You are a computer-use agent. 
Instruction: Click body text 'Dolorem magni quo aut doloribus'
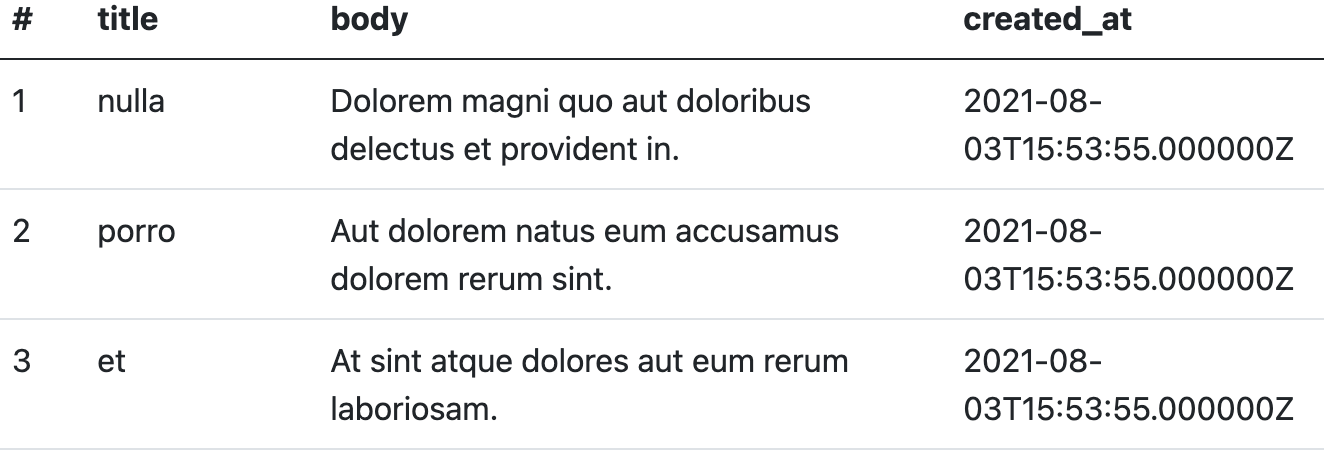coord(570,102)
